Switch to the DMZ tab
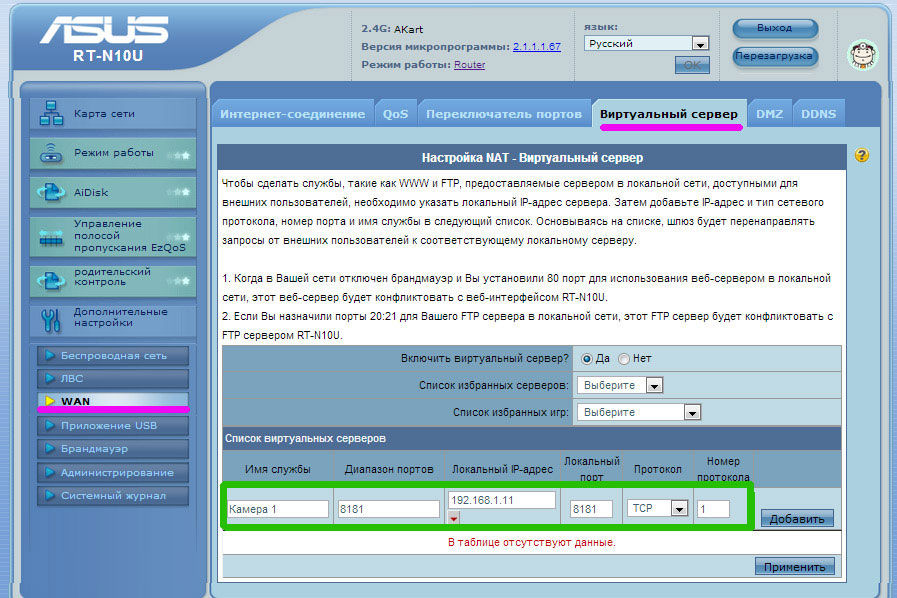Viewport: 897px width, 598px height. (769, 114)
